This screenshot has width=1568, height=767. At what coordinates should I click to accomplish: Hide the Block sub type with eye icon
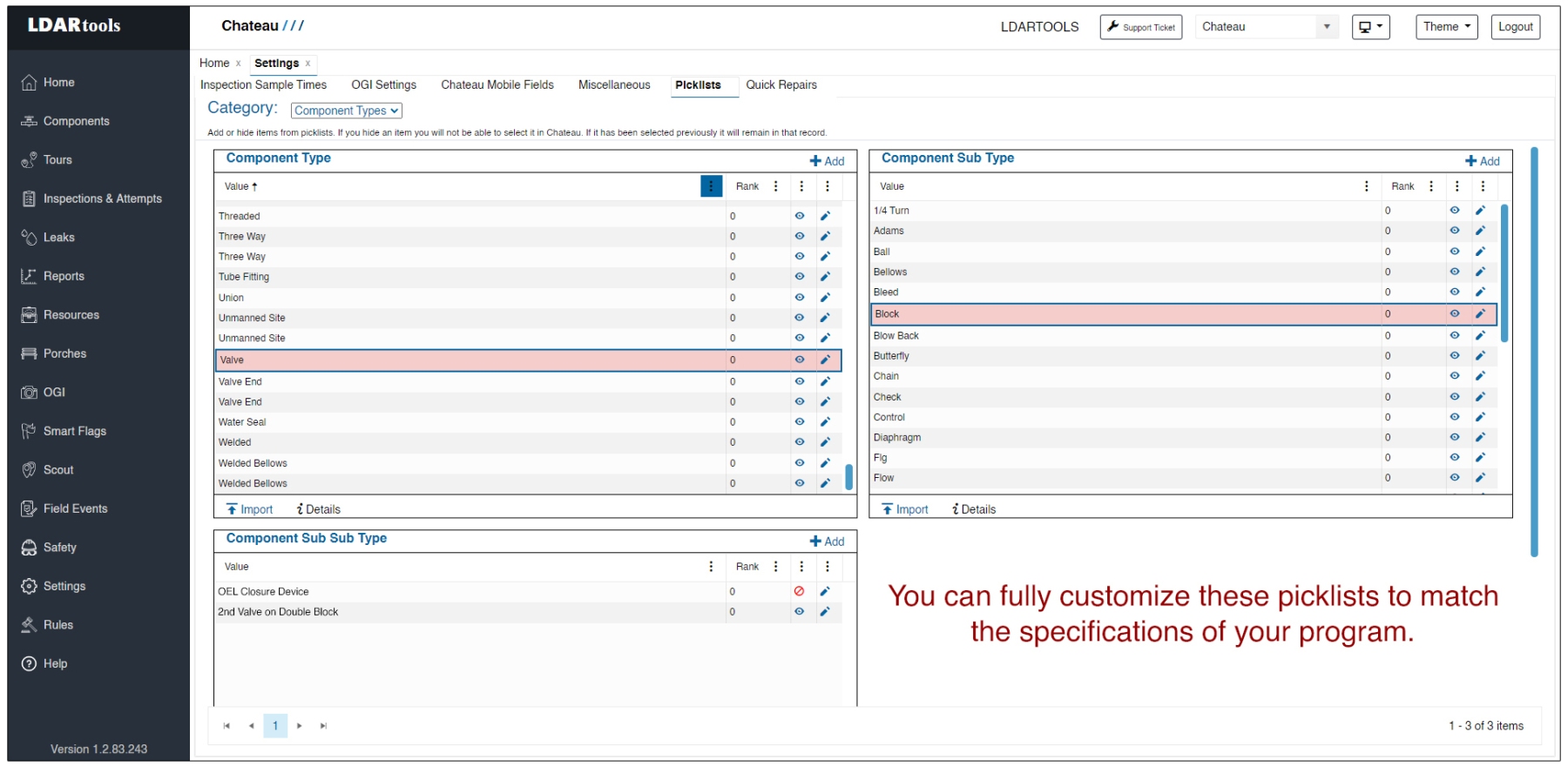1454,314
